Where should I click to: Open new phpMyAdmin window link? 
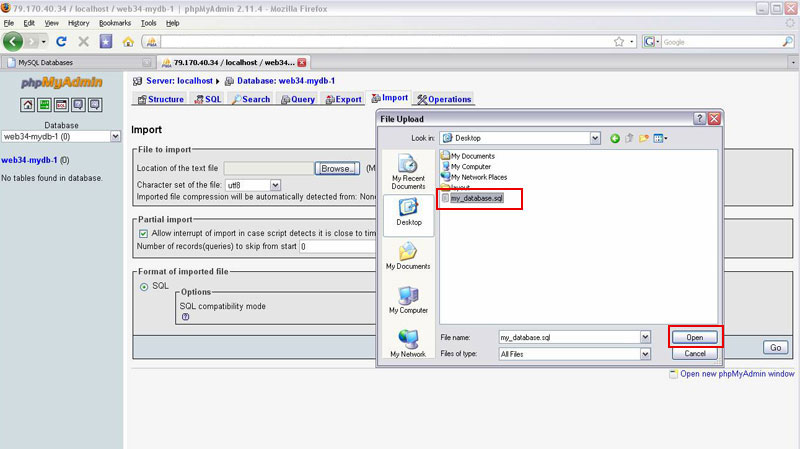737,374
